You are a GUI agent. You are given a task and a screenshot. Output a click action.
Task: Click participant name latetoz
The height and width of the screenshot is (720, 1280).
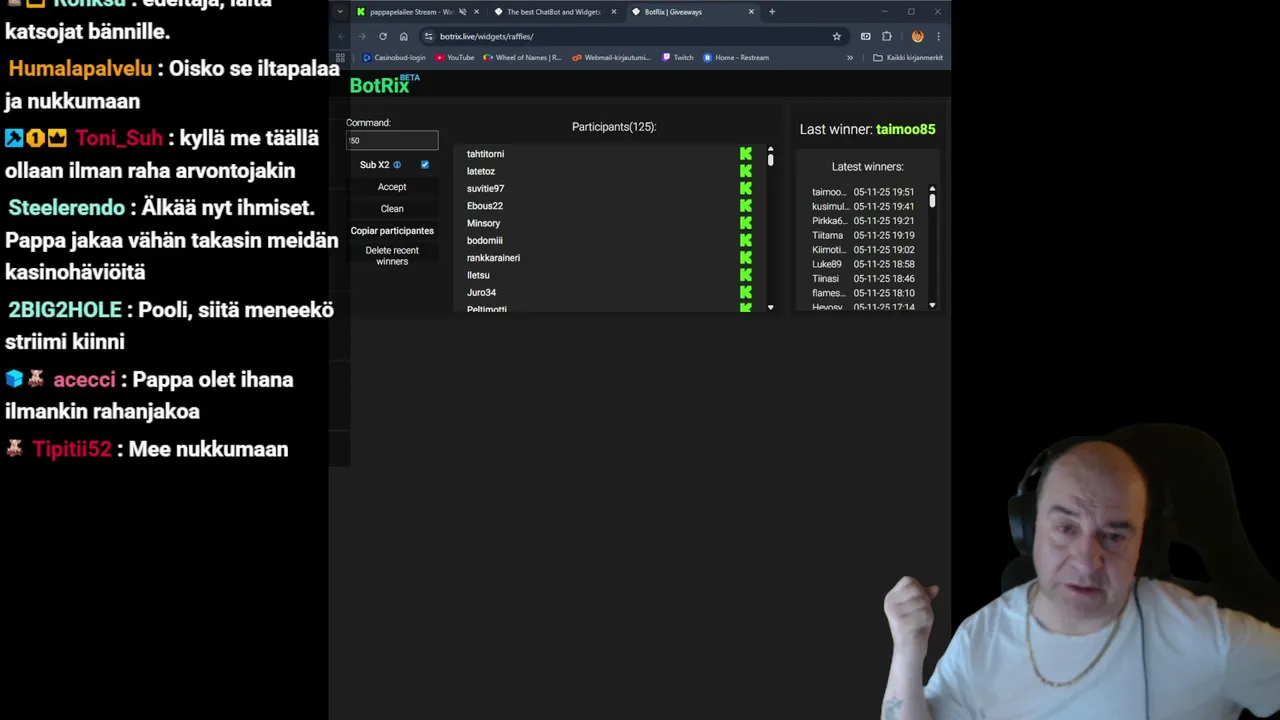(481, 171)
